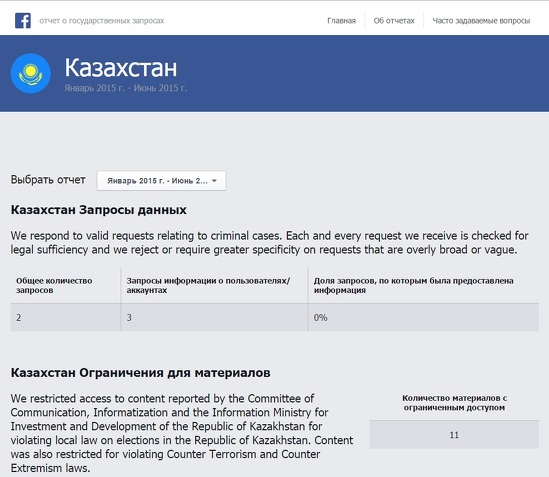Click 'Казахстан Ограничения для материалов' heading
Viewport: 549px width, 477px height.
coord(140,373)
